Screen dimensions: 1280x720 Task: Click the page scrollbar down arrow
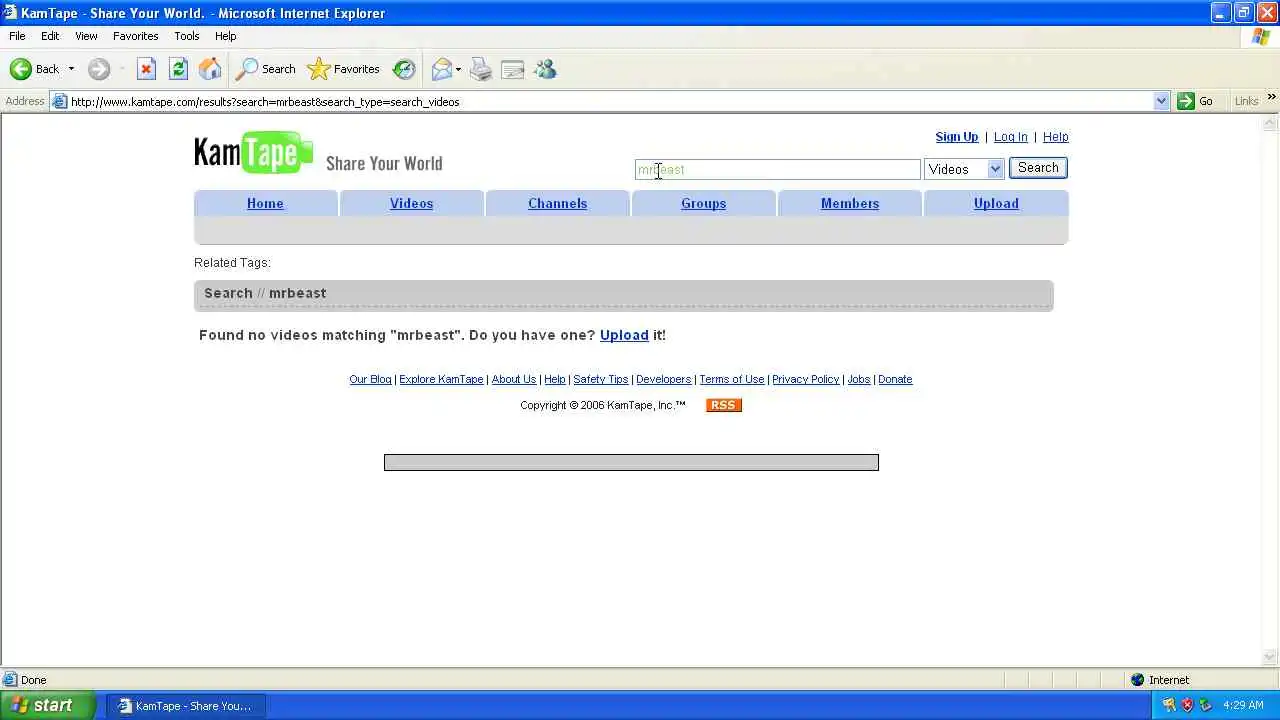coord(1270,657)
